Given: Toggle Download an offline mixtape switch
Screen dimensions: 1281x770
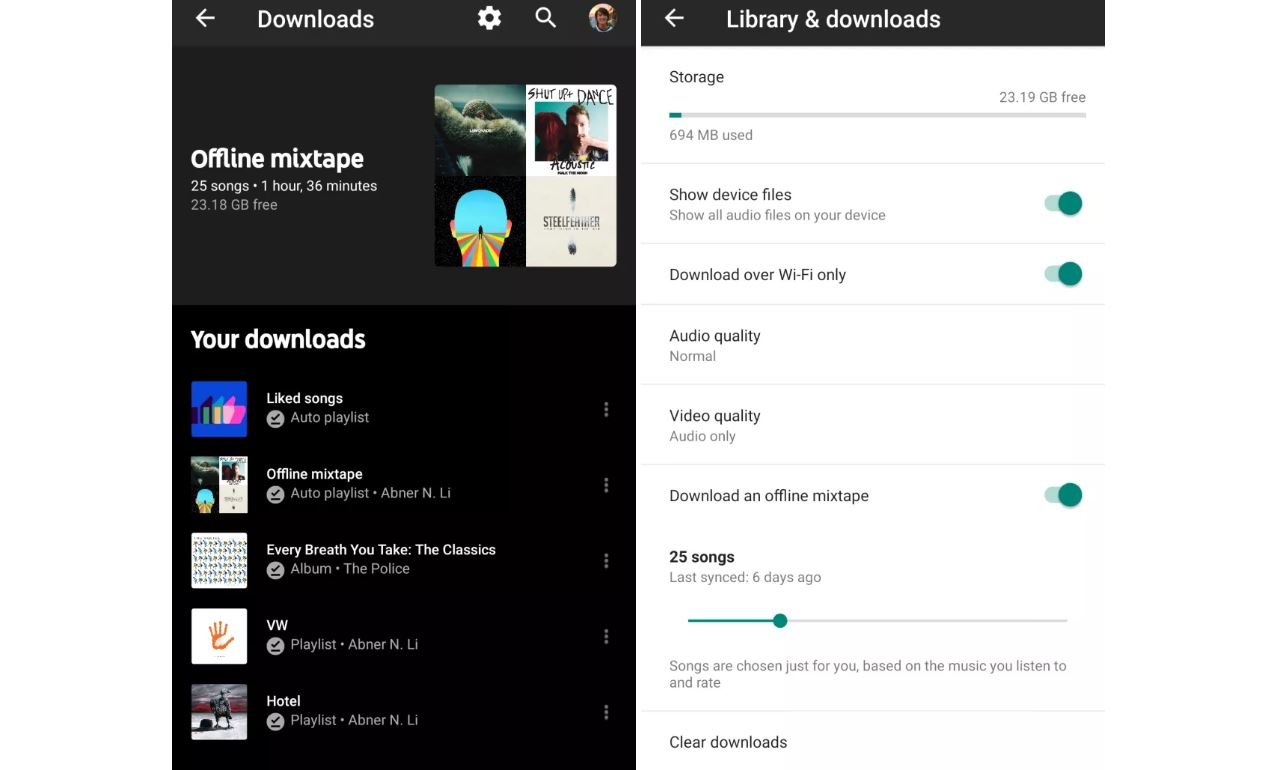Looking at the screenshot, I should pos(1063,495).
